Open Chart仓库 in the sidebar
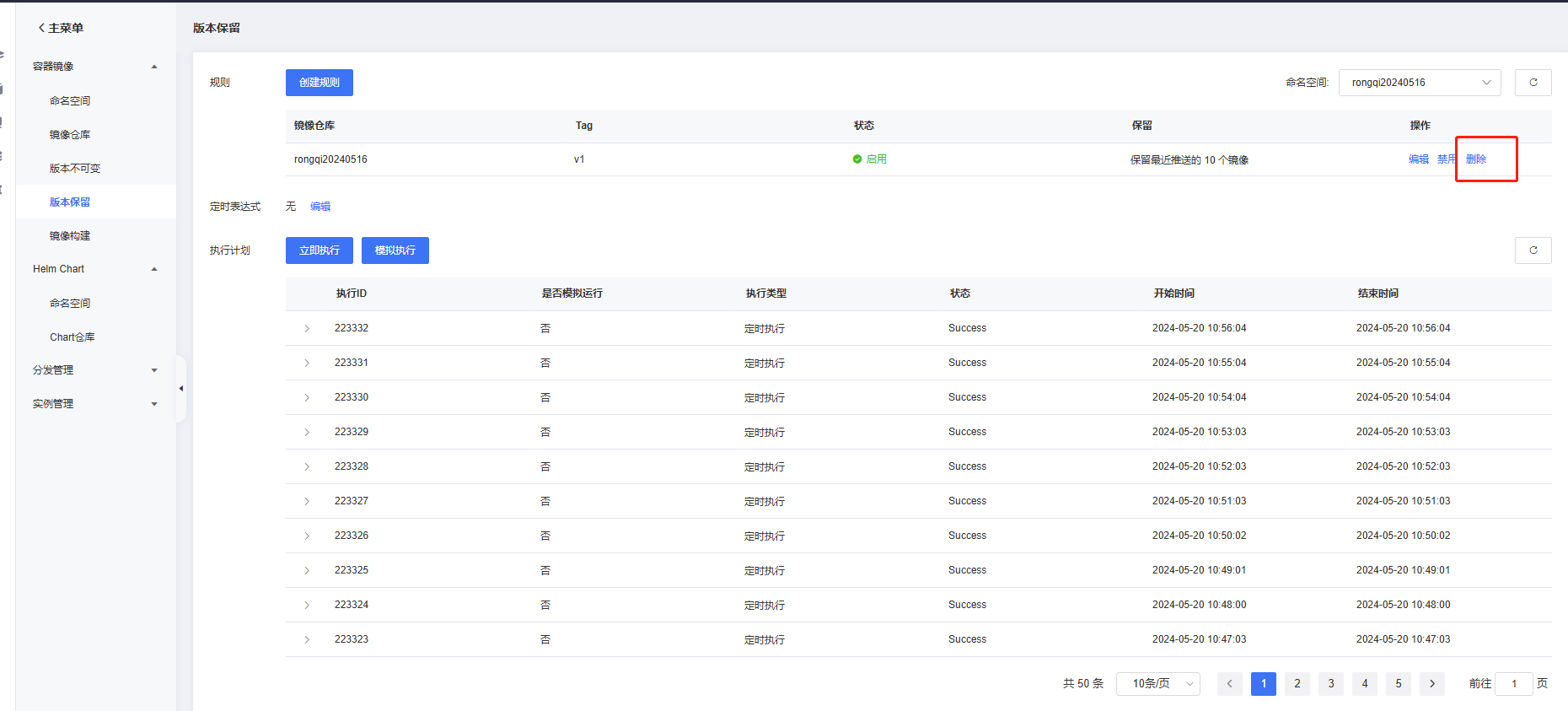The image size is (1568, 711). coord(72,337)
